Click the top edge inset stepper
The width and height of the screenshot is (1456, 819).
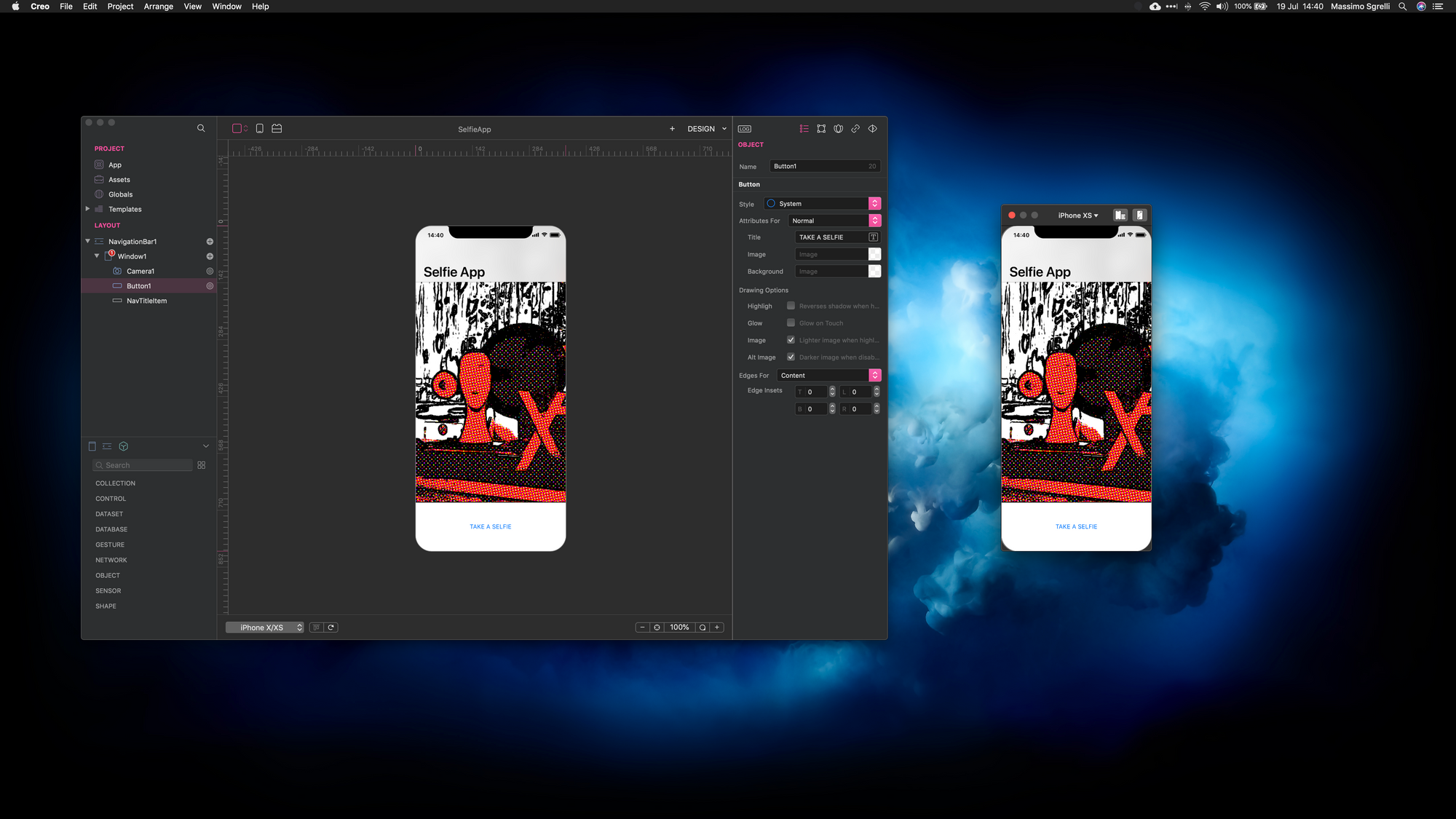[832, 392]
